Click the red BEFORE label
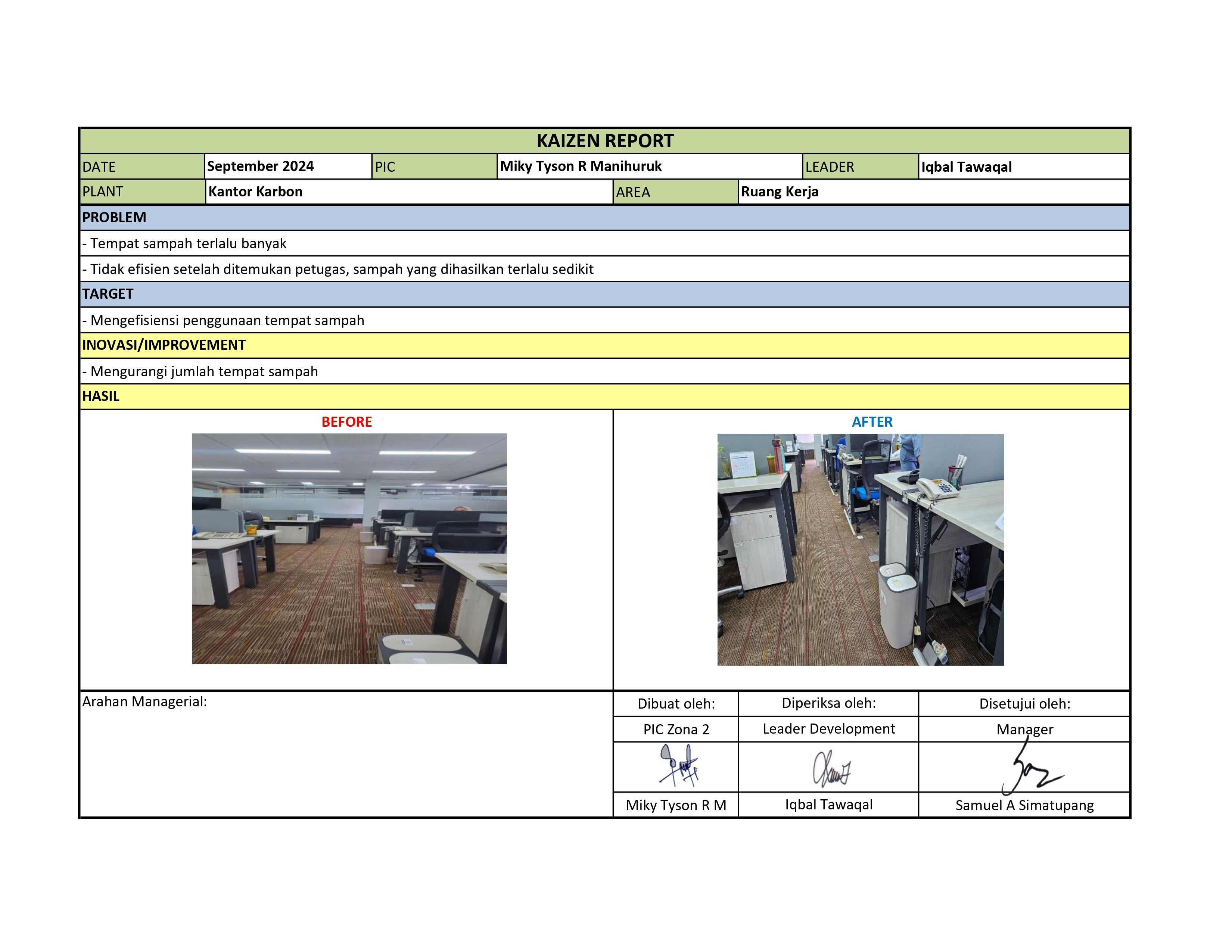The height and width of the screenshot is (952, 1232). pos(346,422)
